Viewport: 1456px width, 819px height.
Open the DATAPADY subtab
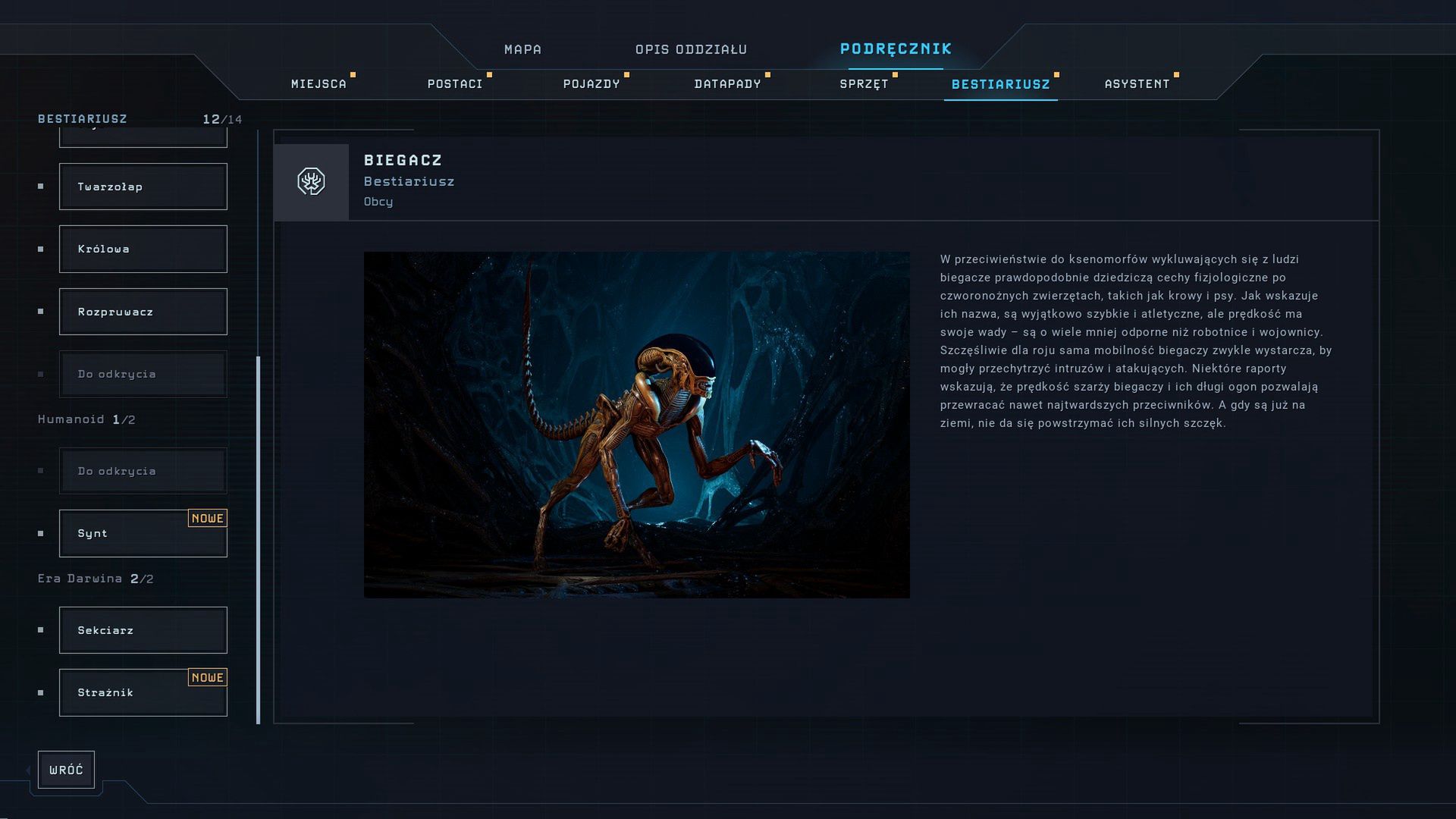coord(727,84)
